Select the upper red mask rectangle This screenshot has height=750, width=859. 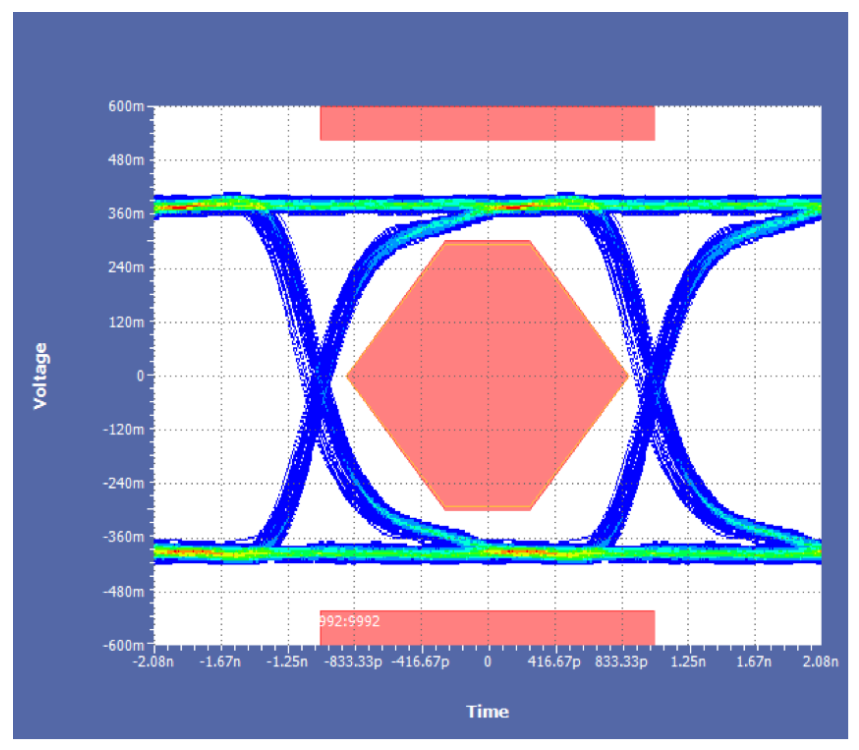(x=487, y=123)
